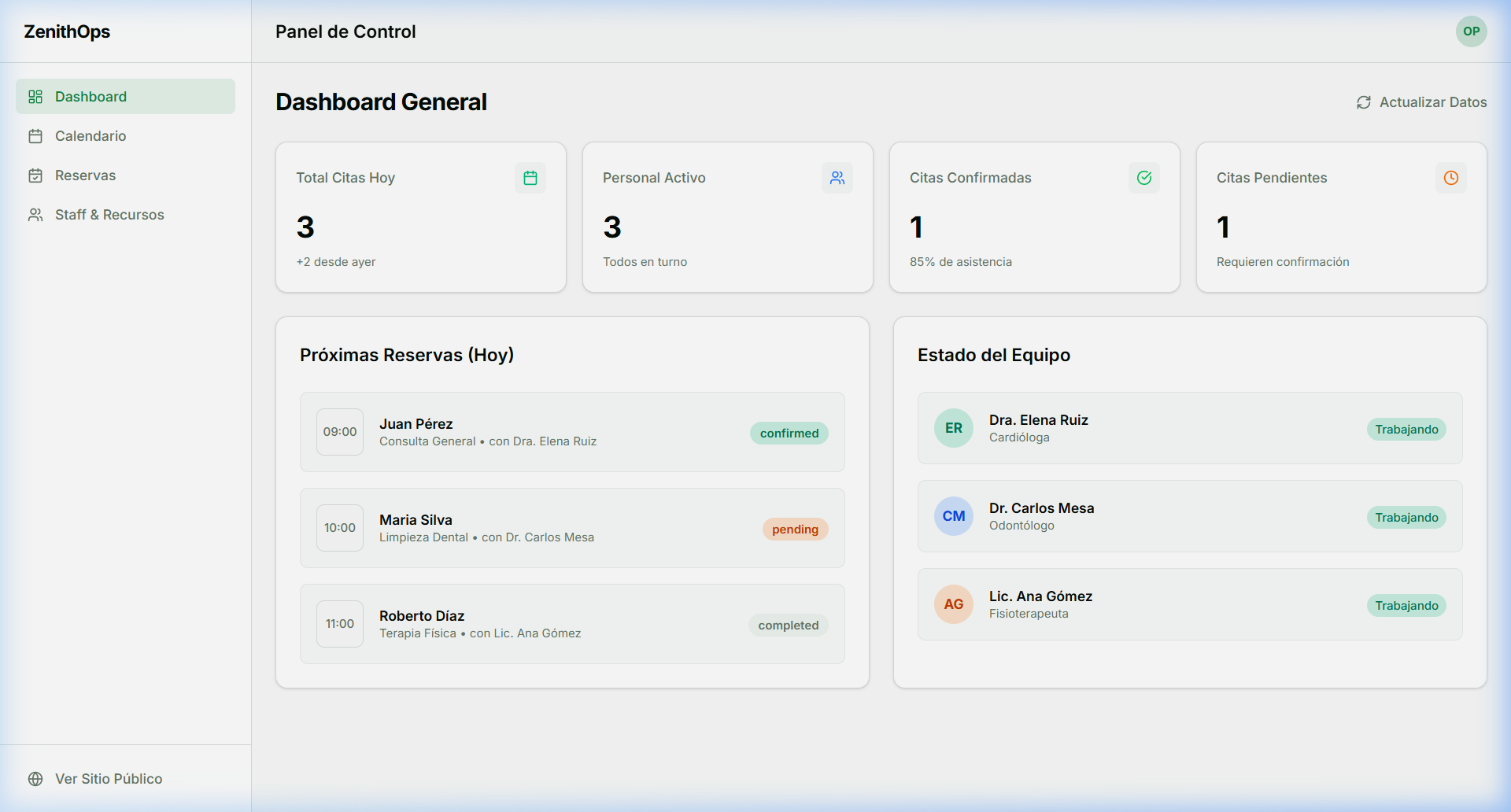Select the users icon on Personal Activo card

coord(837,178)
